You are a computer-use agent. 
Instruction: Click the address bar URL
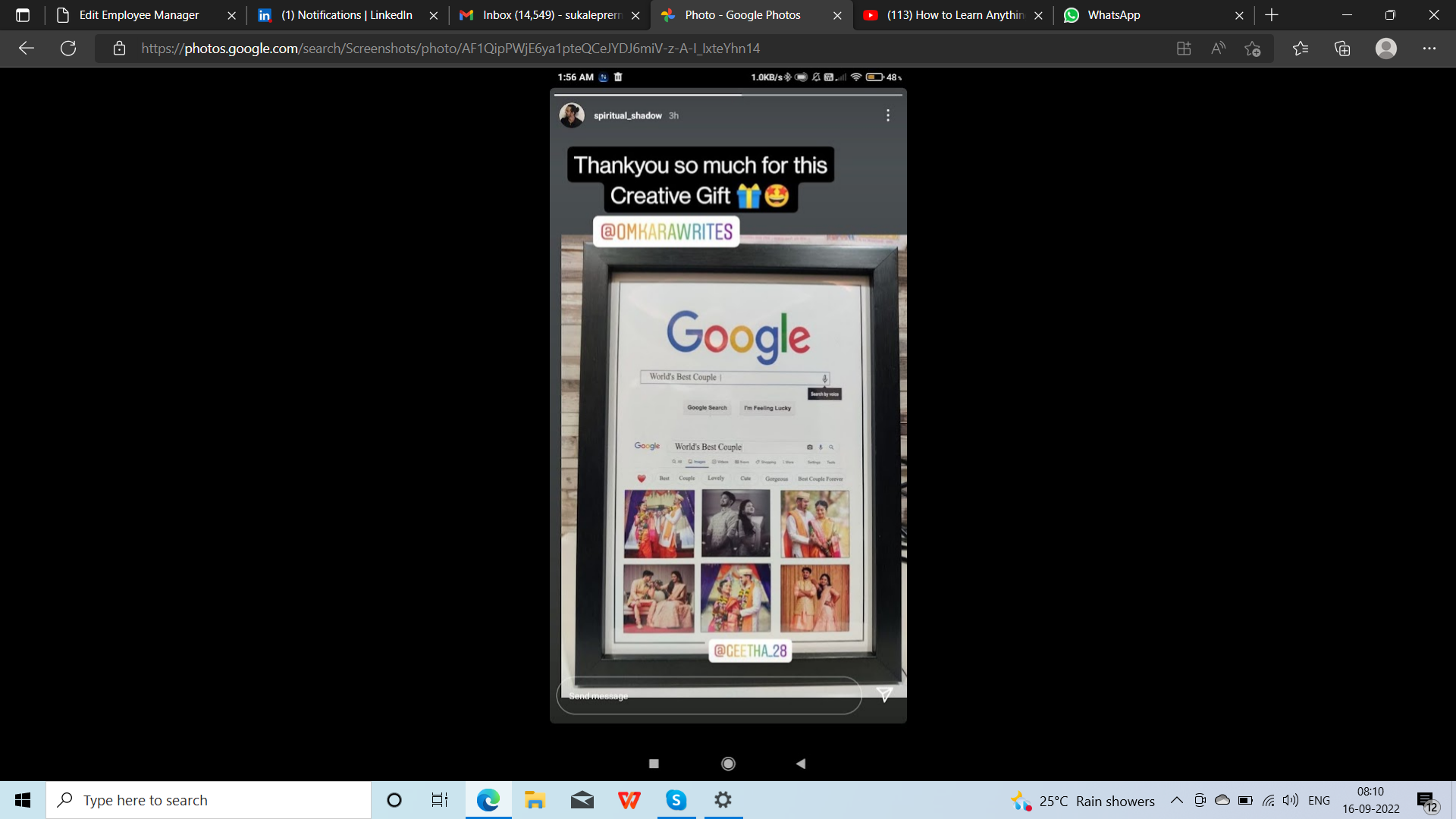(450, 49)
